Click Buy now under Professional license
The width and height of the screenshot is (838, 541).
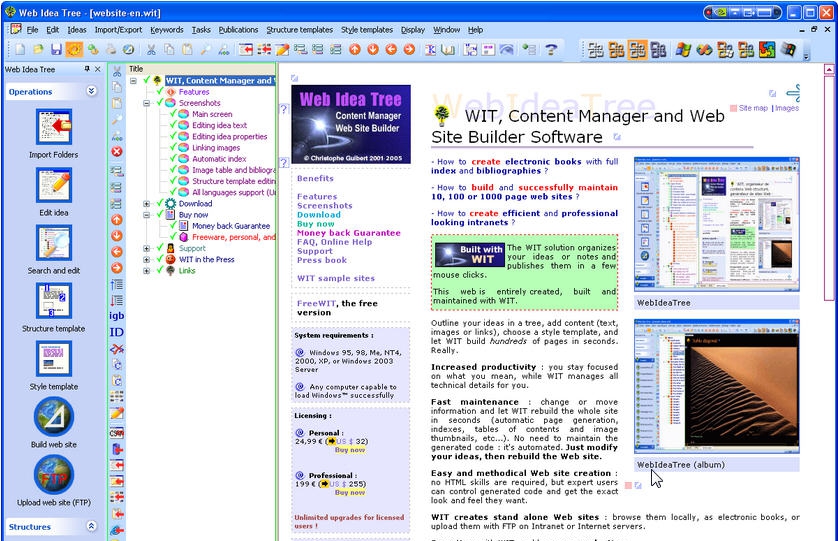(x=350, y=492)
